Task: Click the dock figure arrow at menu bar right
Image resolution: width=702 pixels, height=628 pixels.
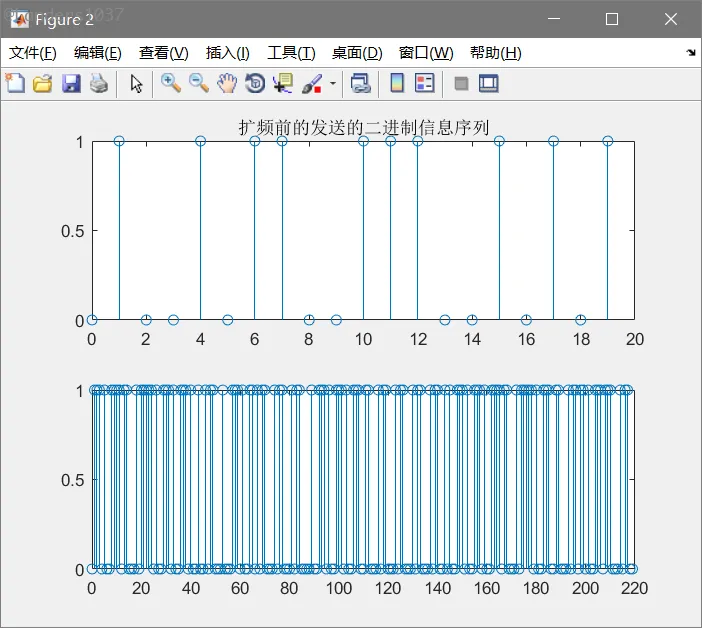Action: point(690,53)
